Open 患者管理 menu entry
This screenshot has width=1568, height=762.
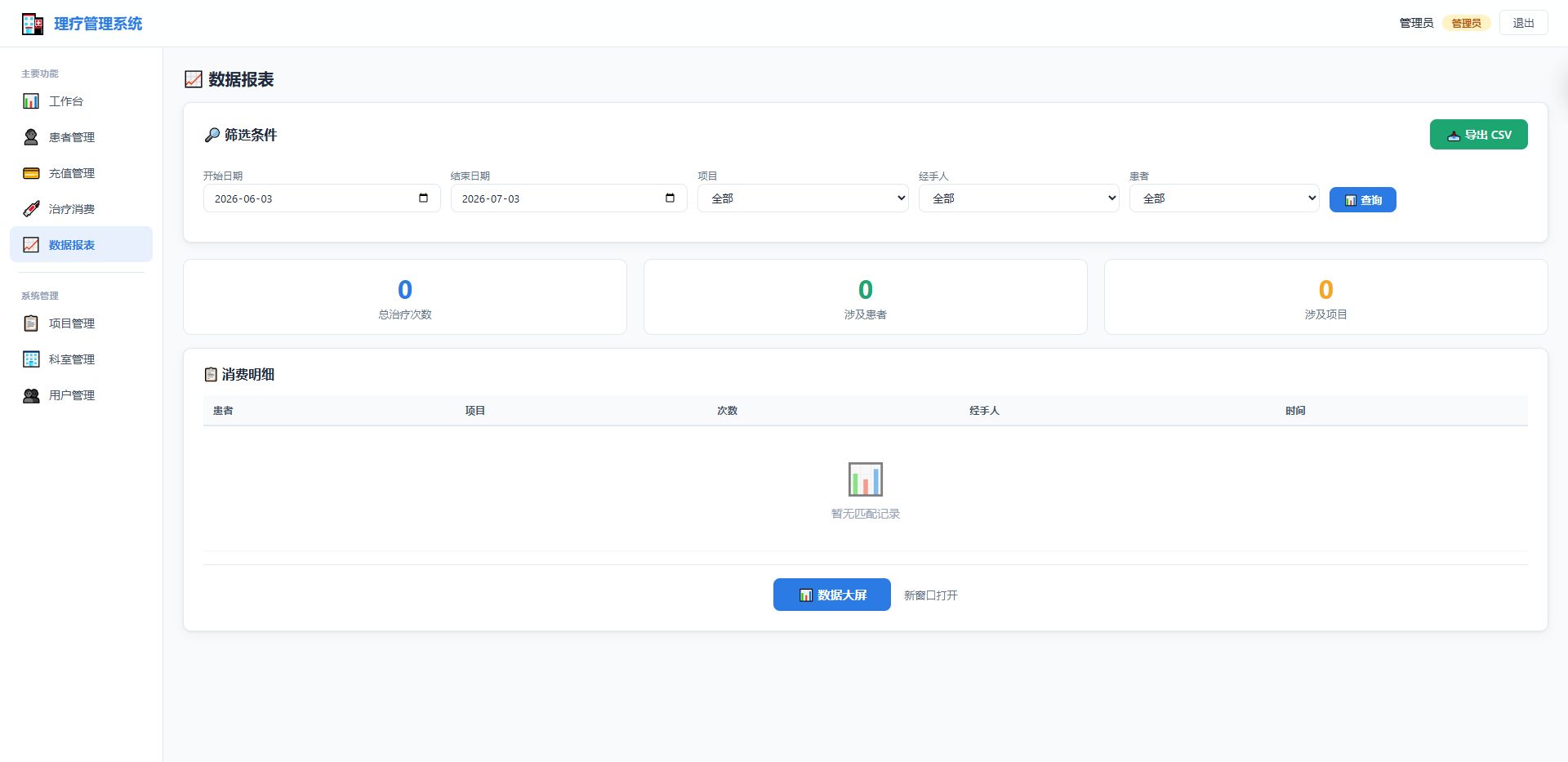click(x=81, y=137)
